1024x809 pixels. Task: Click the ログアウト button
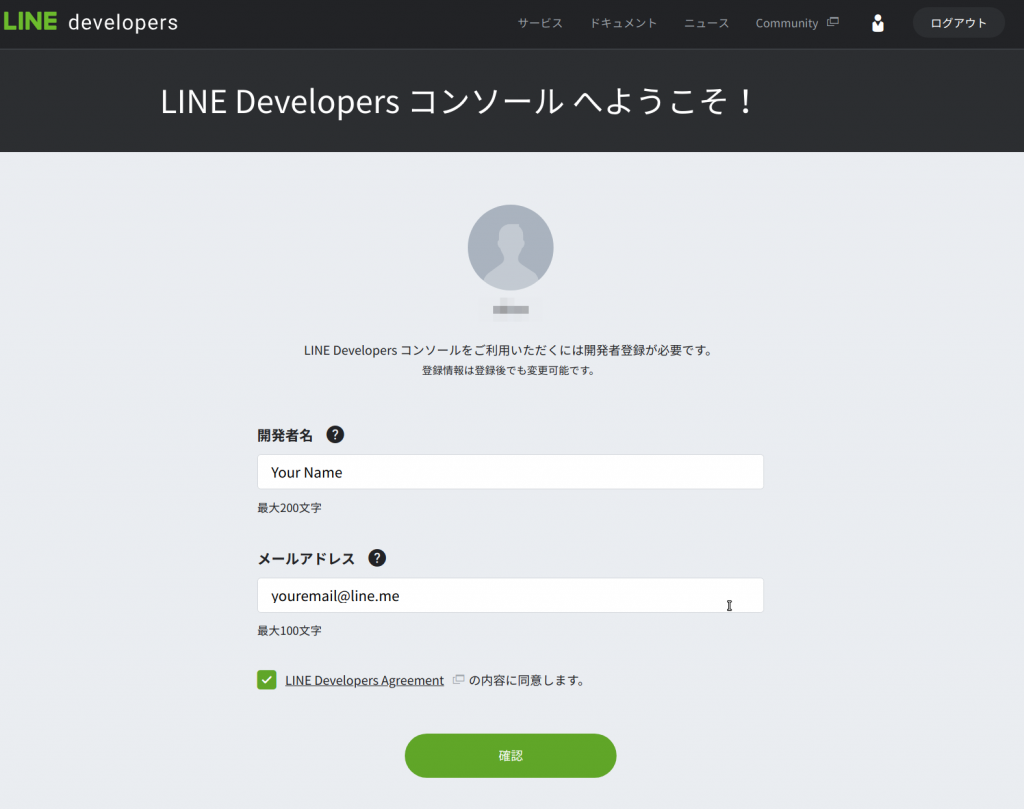pos(957,22)
